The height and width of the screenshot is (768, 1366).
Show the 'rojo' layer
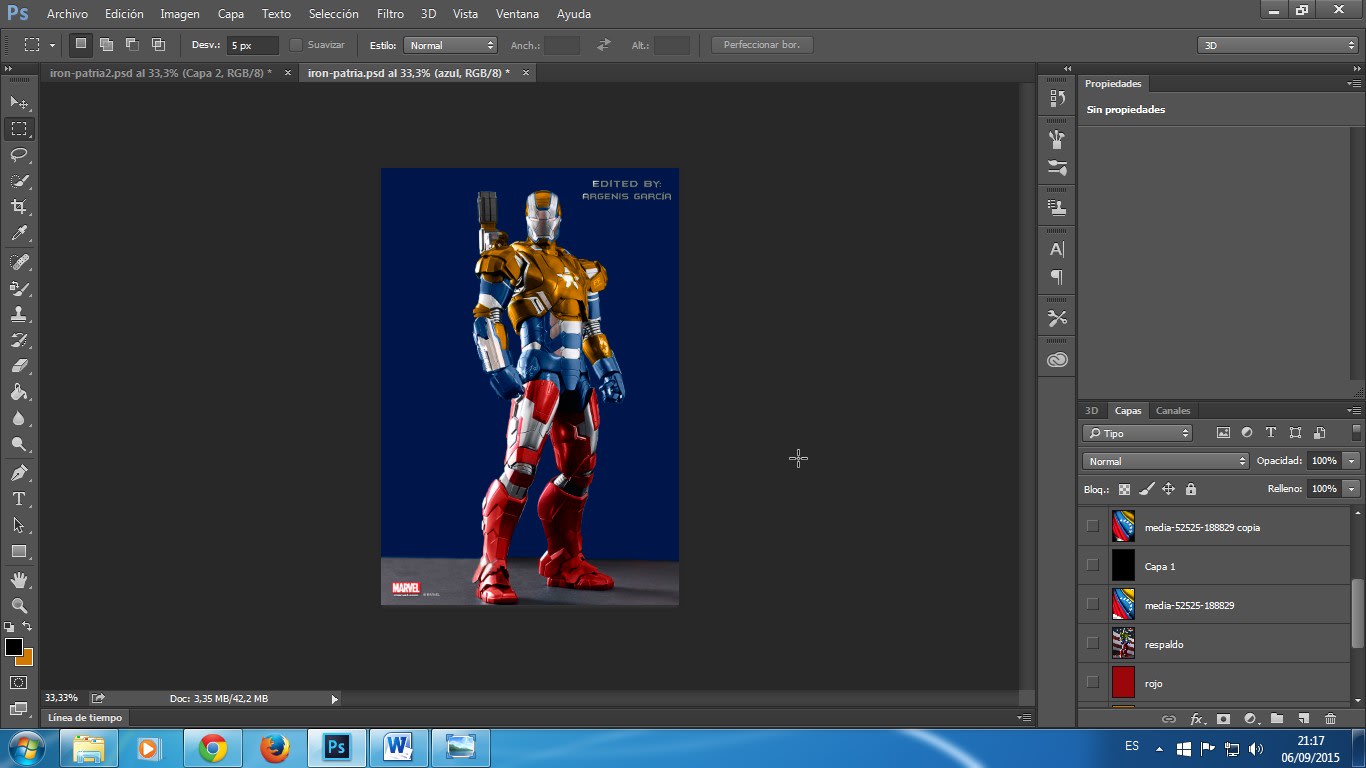(x=1092, y=682)
